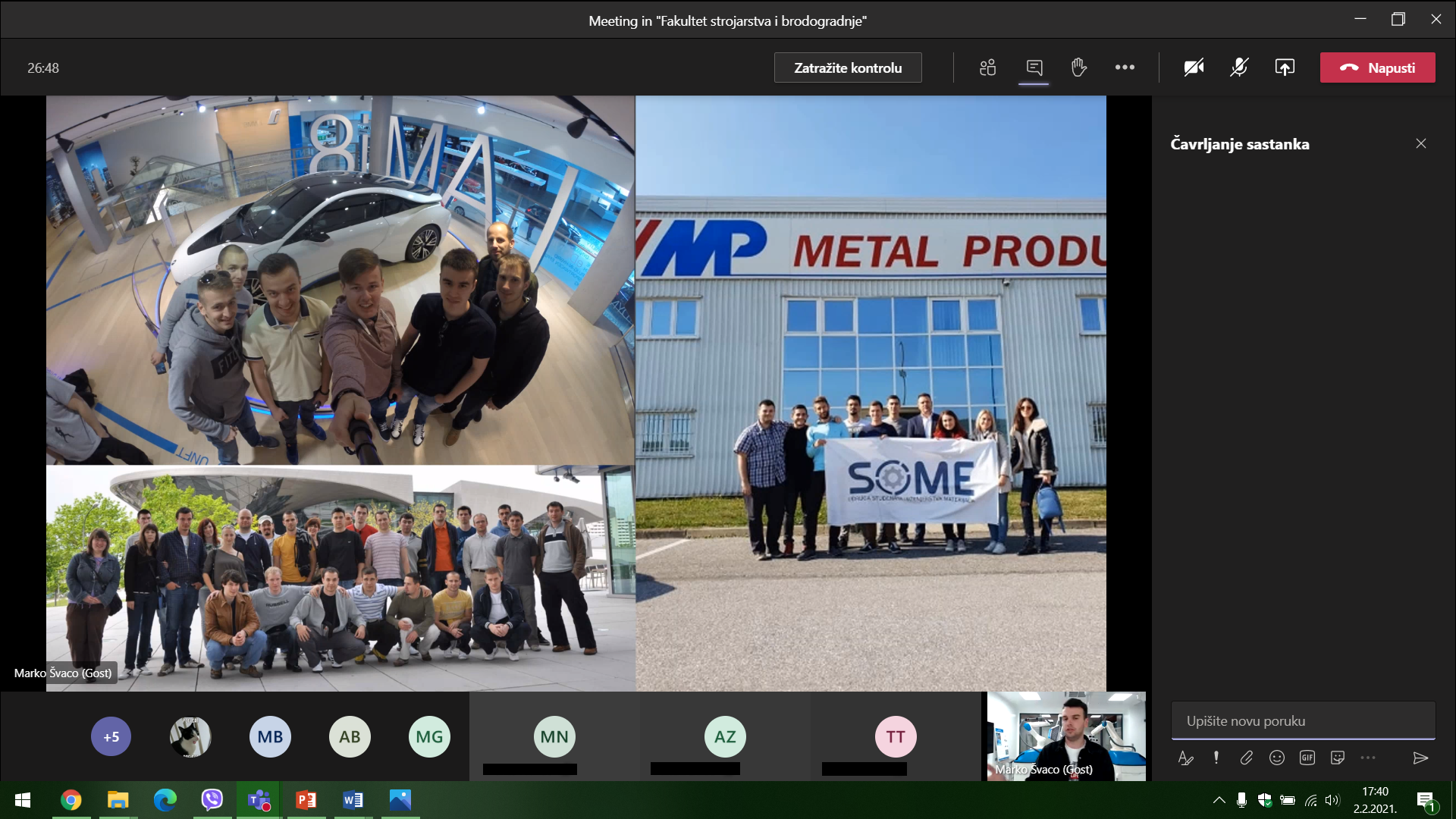This screenshot has width=1456, height=819.
Task: Open the sticker picker
Action: point(1337,758)
